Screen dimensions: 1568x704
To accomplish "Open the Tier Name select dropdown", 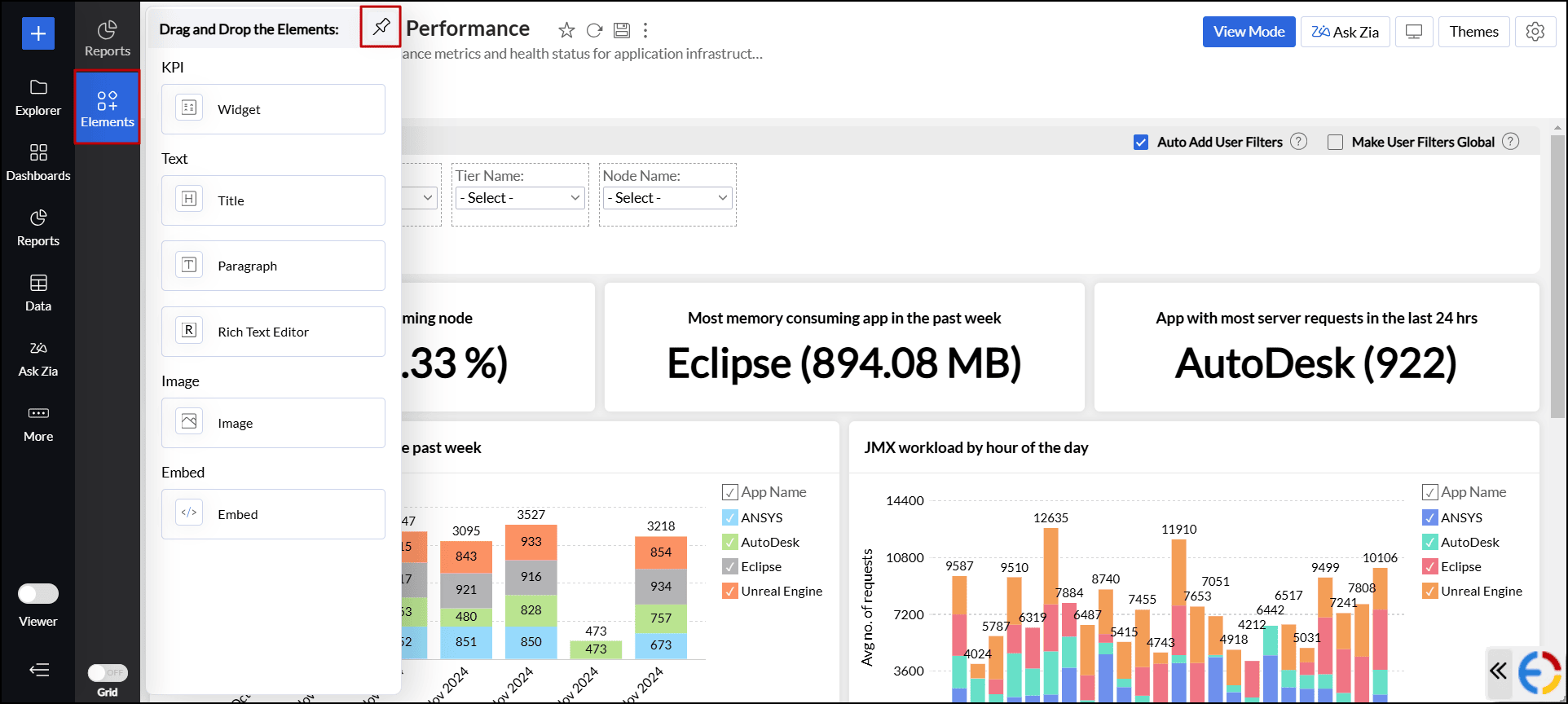I will [520, 198].
